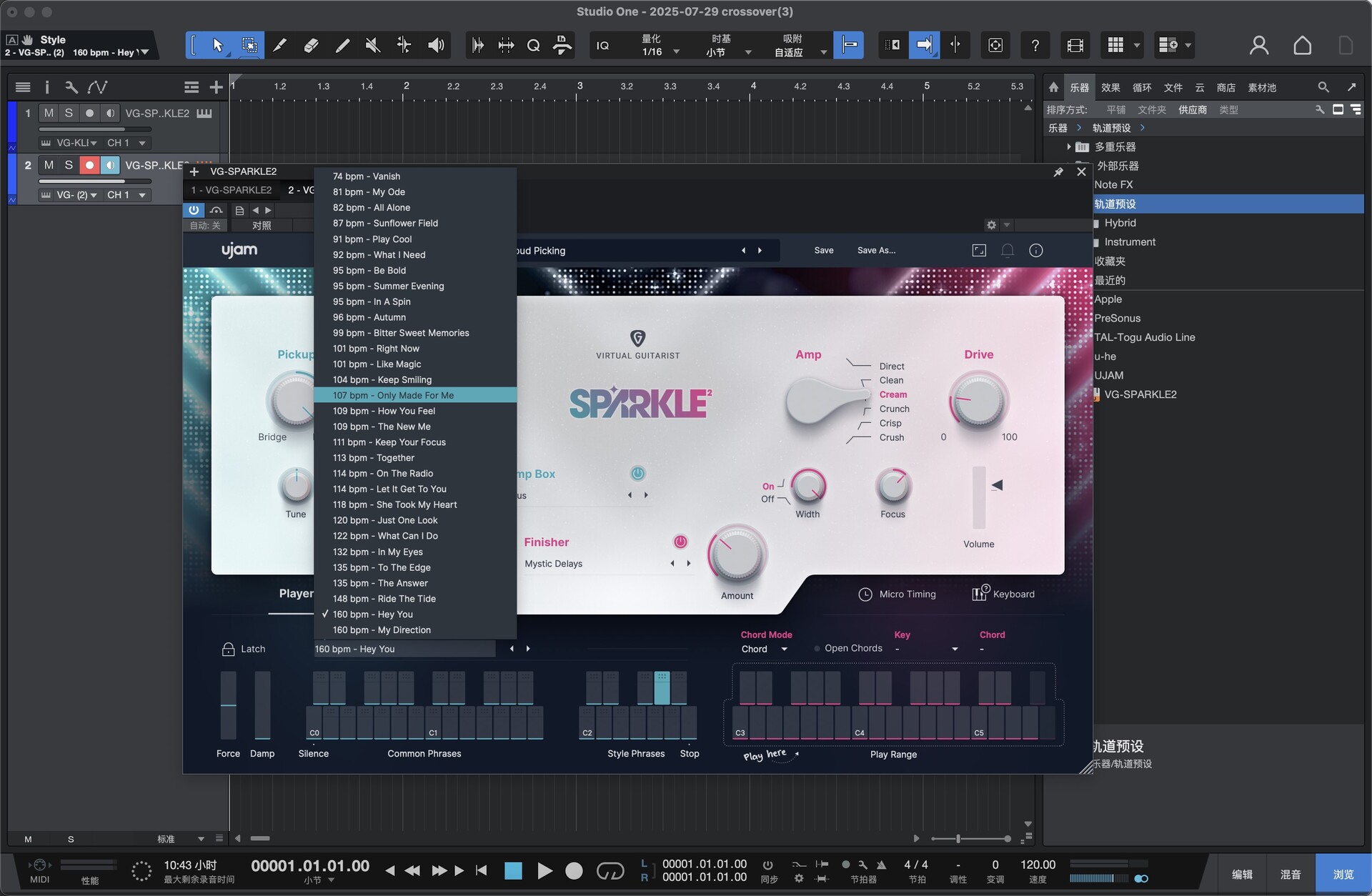Select VG-SPARKLE2 in browser list
The width and height of the screenshot is (1372, 896).
tap(1140, 394)
